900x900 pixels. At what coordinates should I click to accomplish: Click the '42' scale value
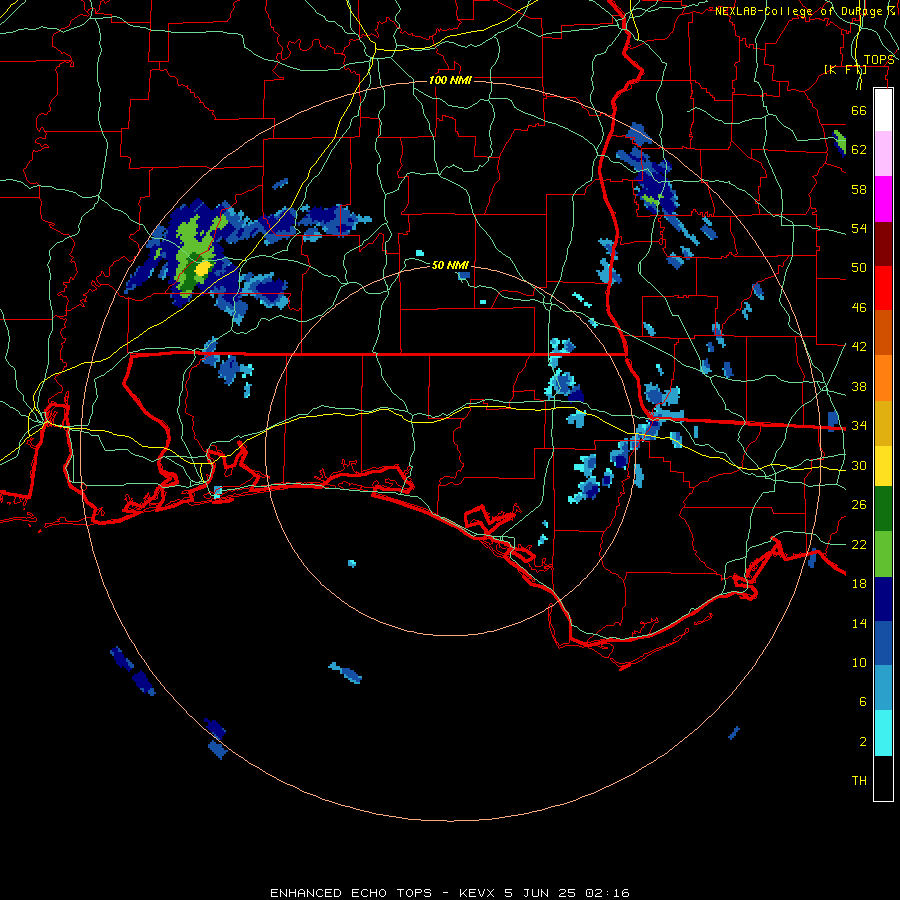click(x=859, y=347)
